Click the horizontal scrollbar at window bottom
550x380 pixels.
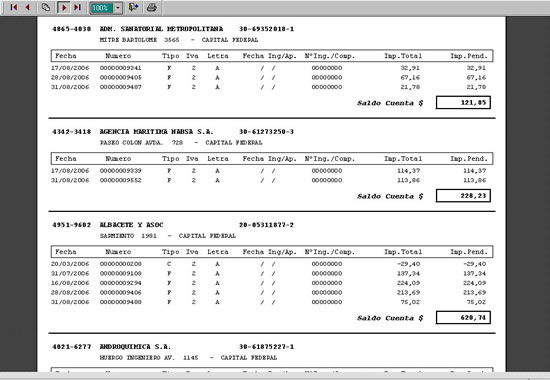pyautogui.click(x=275, y=376)
